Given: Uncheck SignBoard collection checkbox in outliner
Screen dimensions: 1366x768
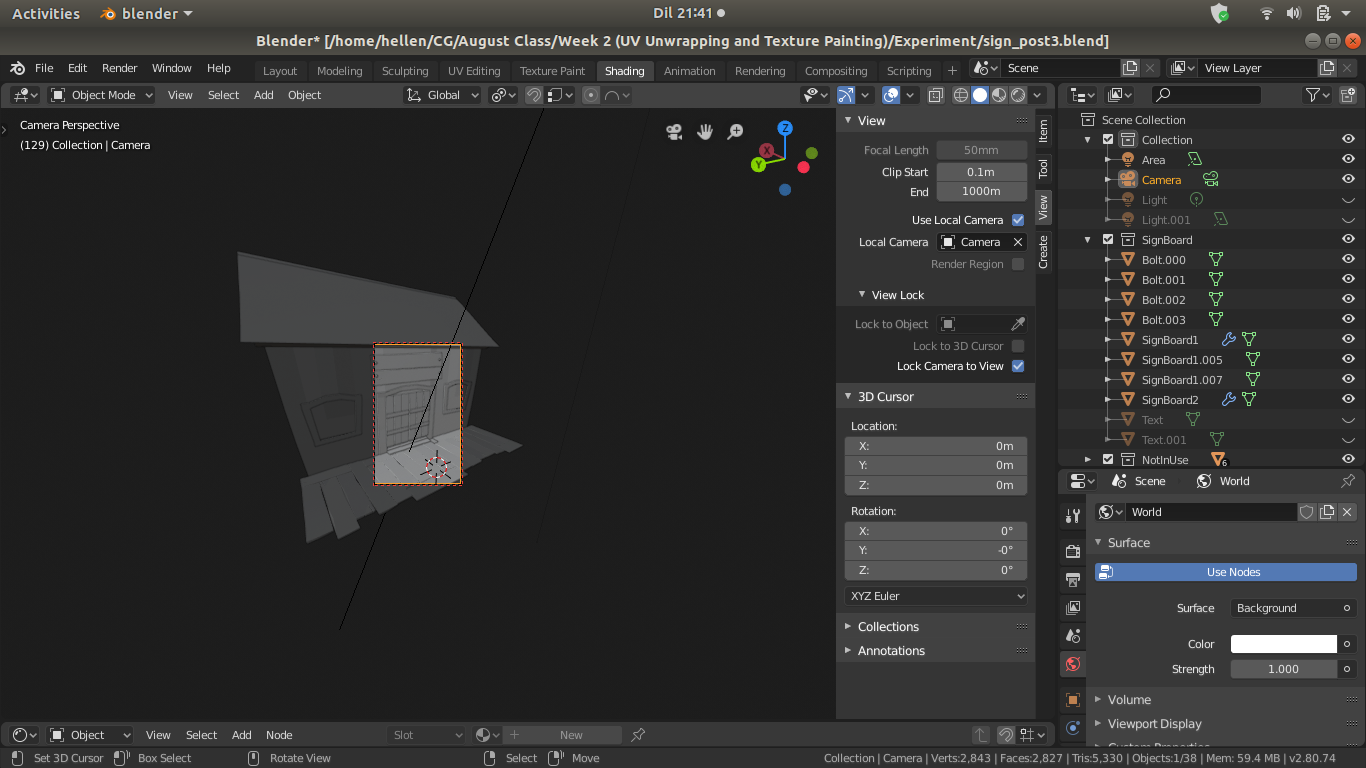Looking at the screenshot, I should click(x=1108, y=240).
